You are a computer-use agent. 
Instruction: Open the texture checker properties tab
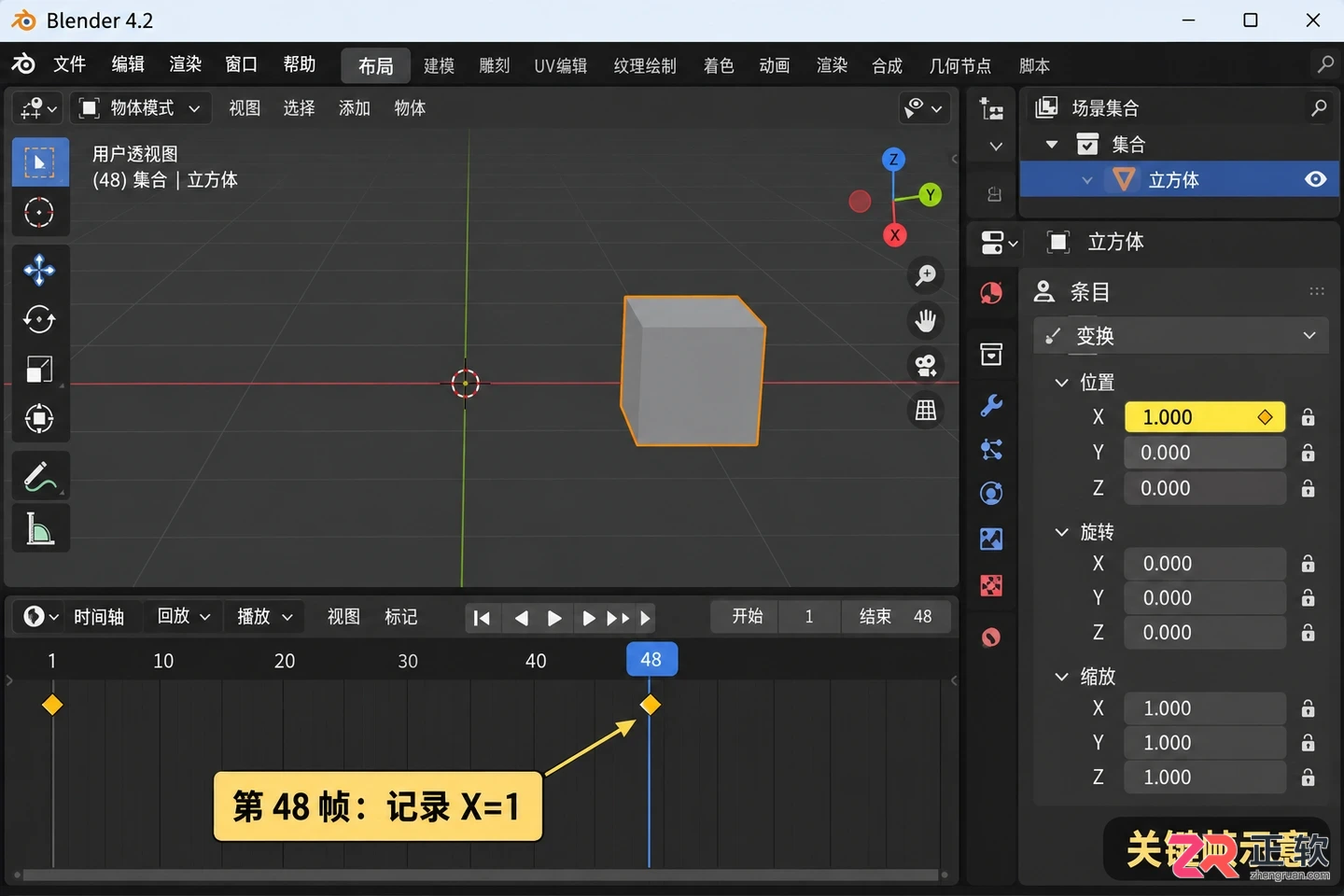[x=991, y=585]
